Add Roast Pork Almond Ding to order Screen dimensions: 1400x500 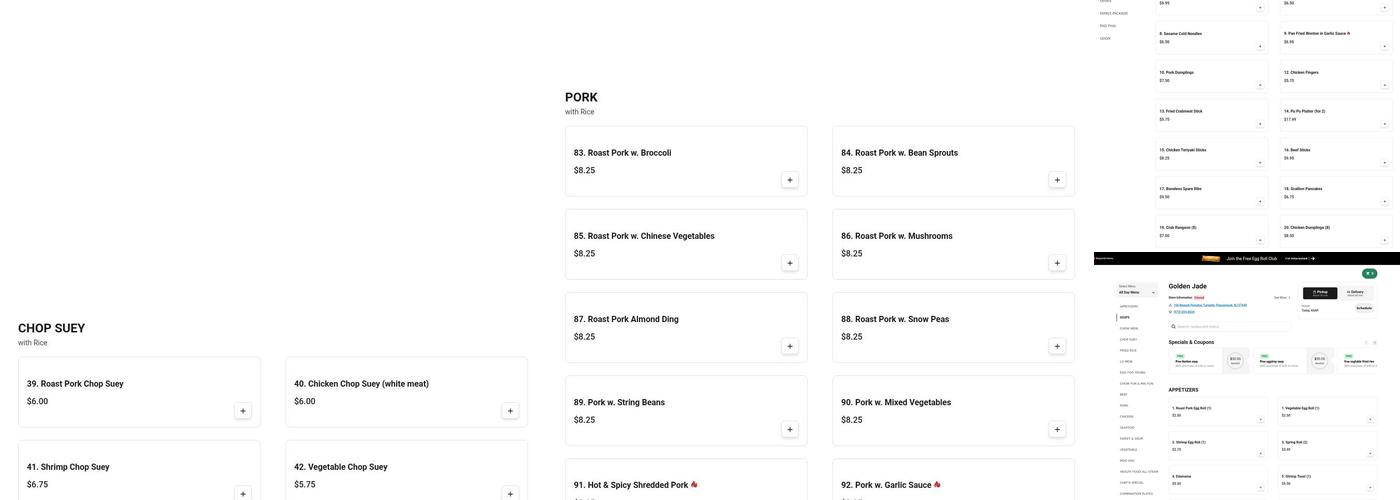pyautogui.click(x=789, y=347)
